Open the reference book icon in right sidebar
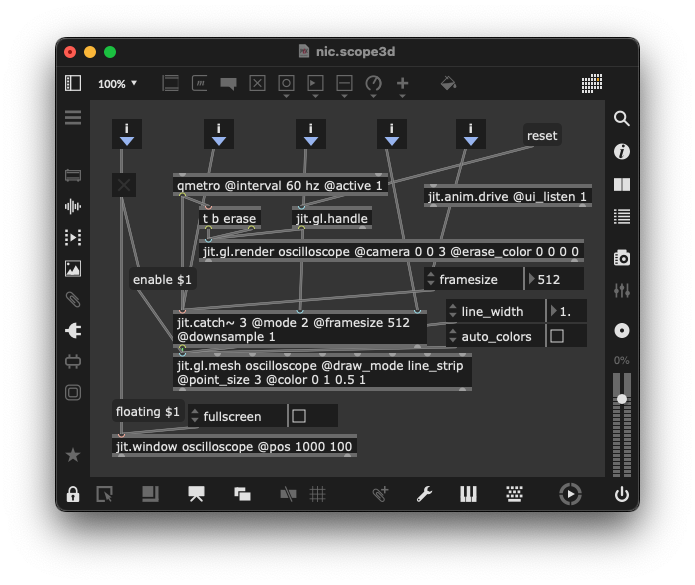This screenshot has width=695, height=585. pyautogui.click(x=621, y=185)
